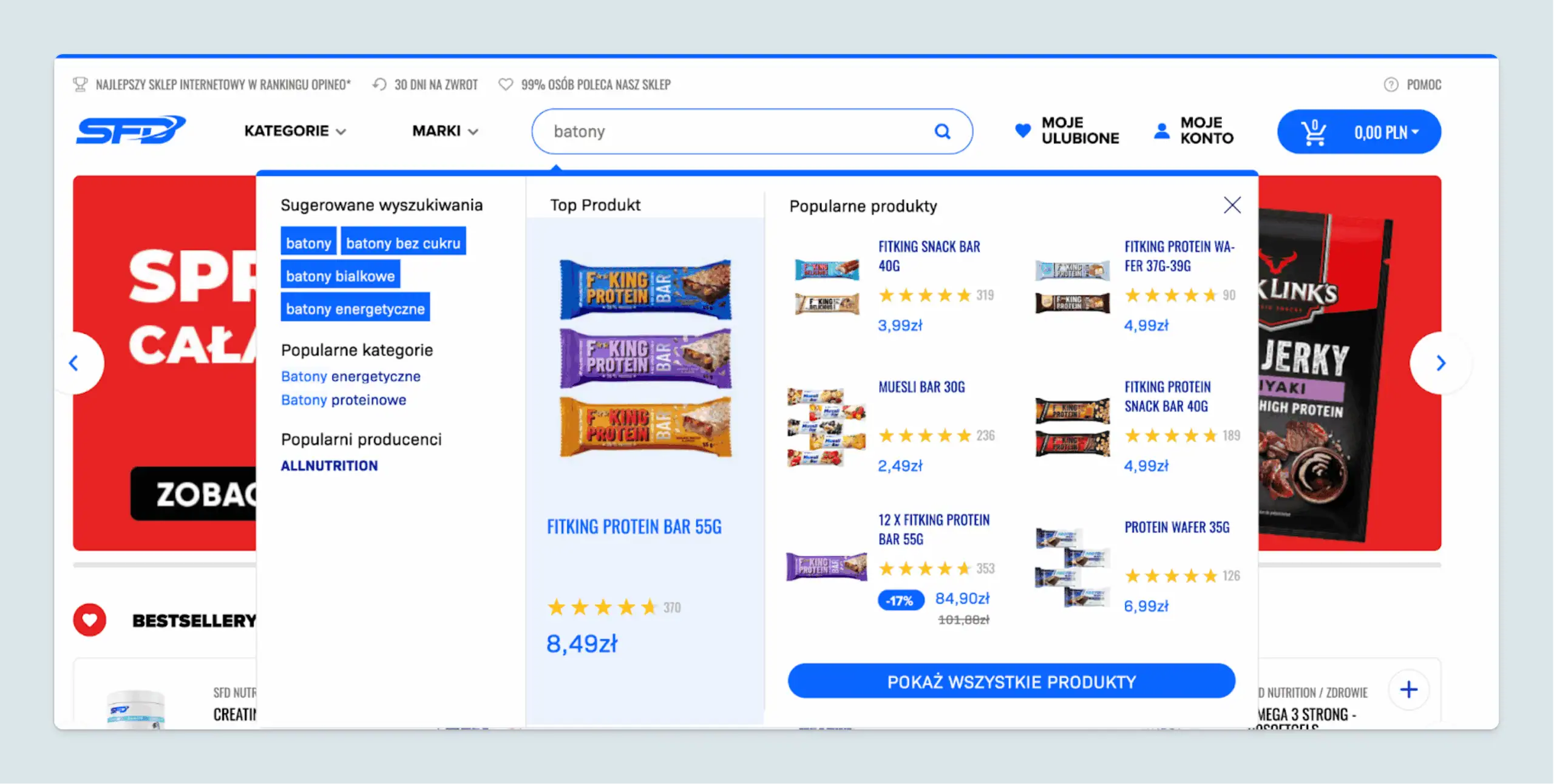Click the search magnifier icon

coord(942,131)
